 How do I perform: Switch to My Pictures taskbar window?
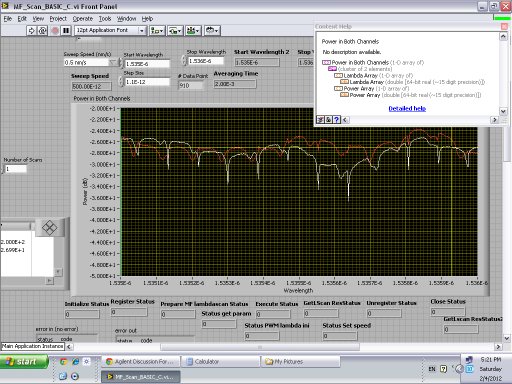tap(300, 361)
